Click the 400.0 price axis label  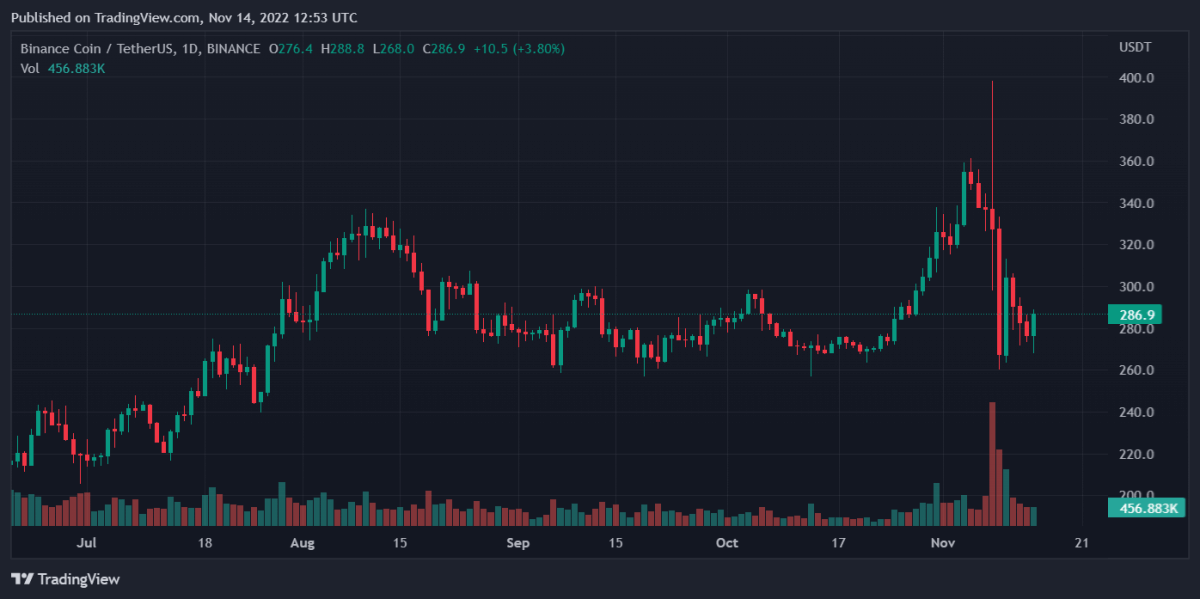coord(1138,78)
